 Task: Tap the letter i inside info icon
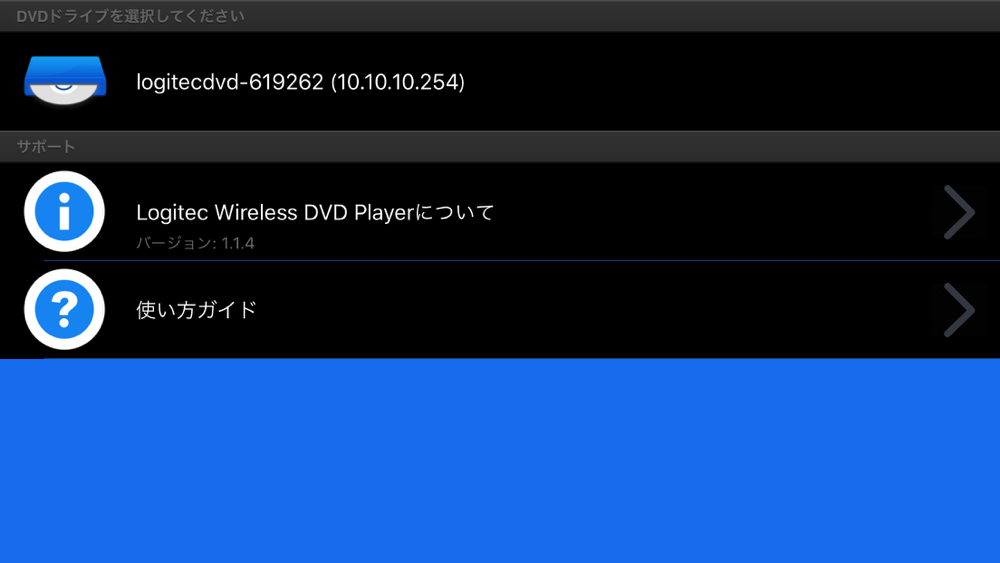point(64,212)
